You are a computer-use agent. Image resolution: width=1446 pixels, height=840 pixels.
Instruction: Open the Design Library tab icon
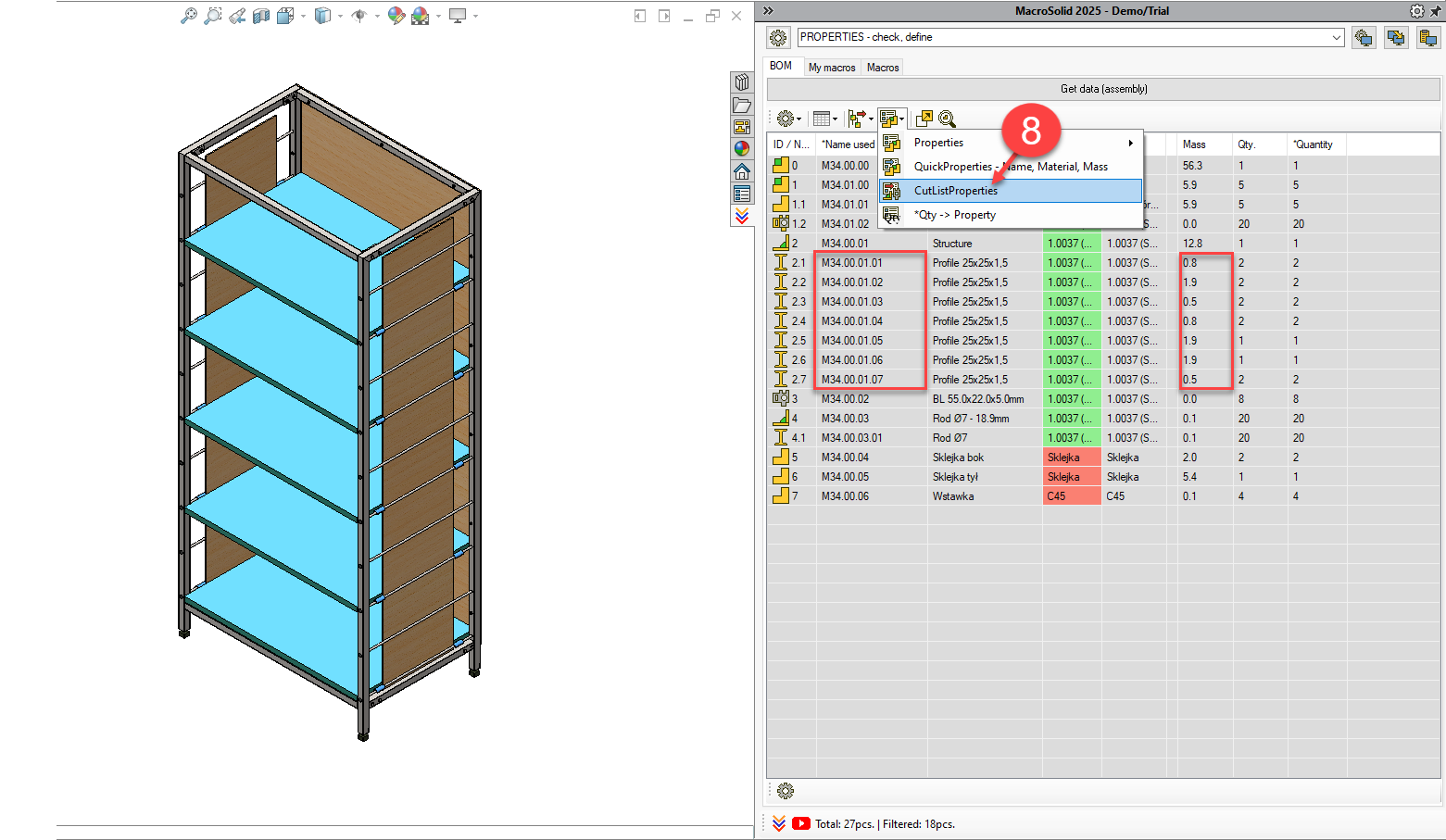tap(742, 82)
